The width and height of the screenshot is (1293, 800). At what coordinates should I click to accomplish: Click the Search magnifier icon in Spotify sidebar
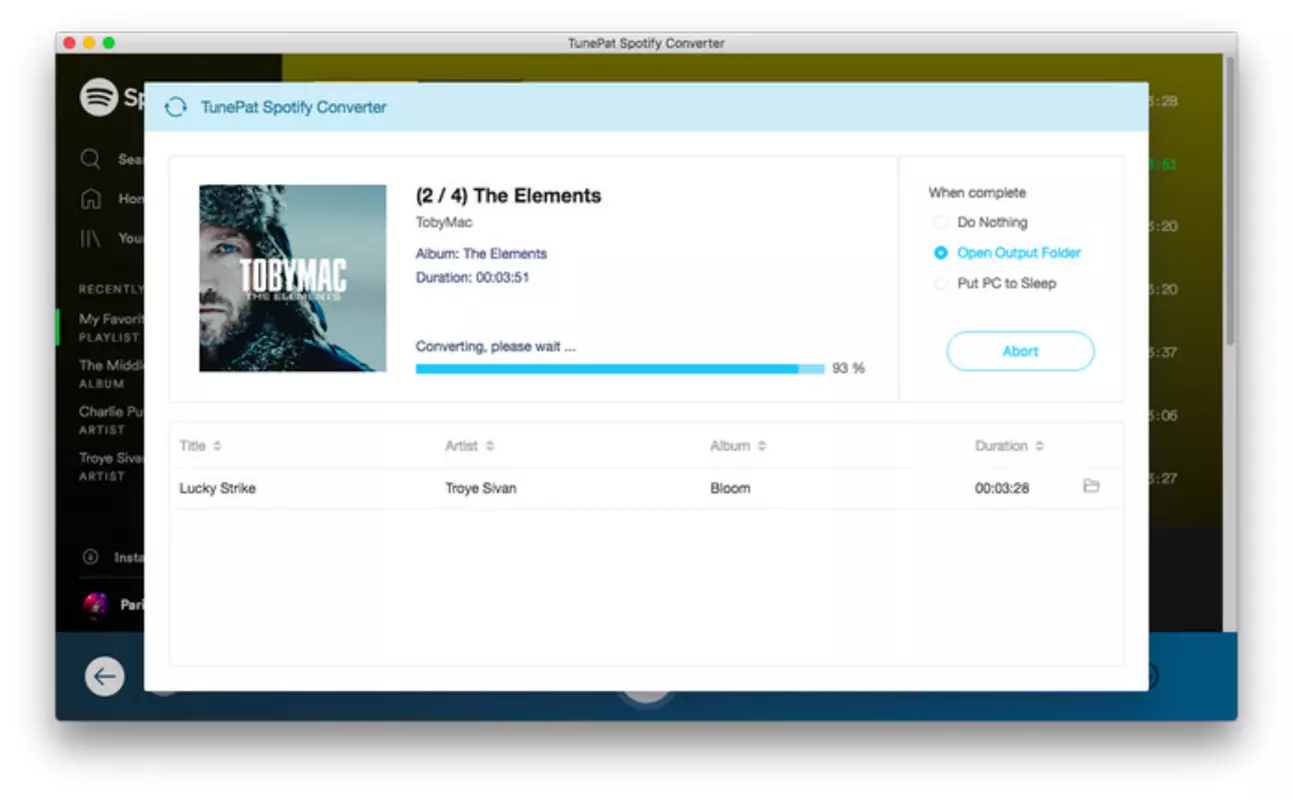coord(91,159)
